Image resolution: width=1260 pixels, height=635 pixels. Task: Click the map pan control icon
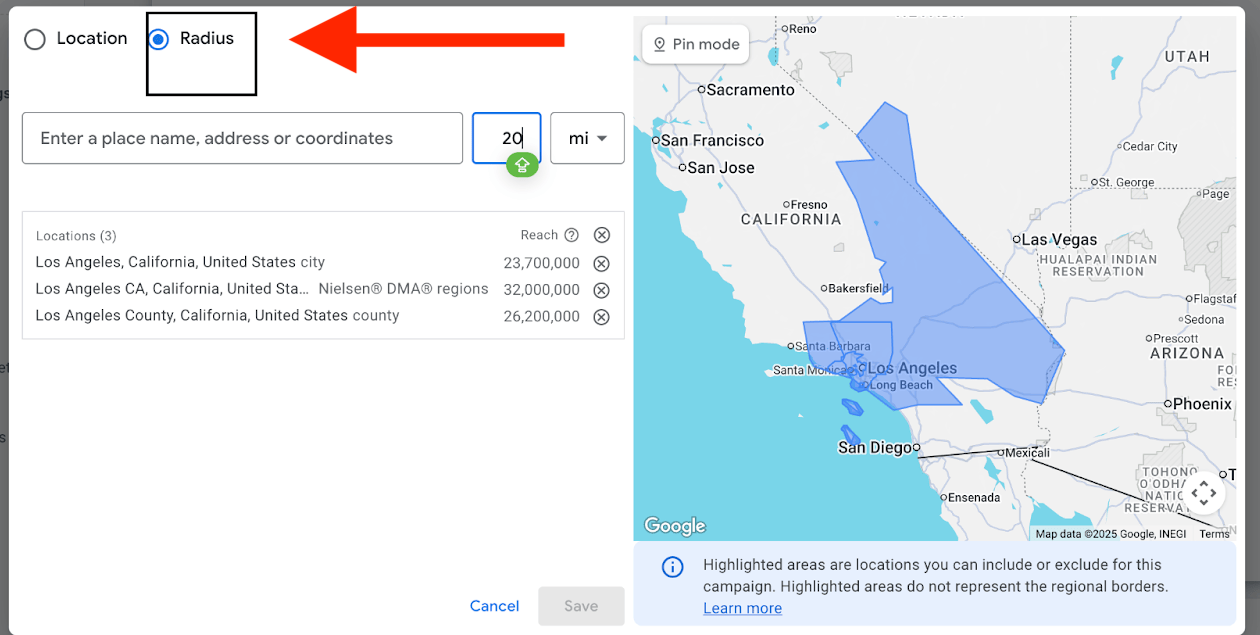tap(1204, 492)
